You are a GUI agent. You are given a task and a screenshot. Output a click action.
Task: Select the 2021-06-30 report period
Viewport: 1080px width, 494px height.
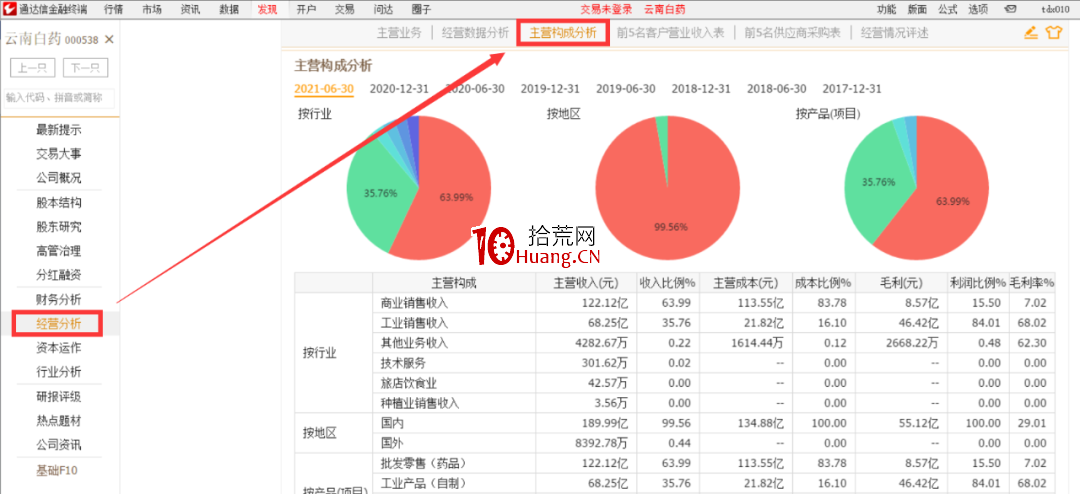tap(324, 89)
